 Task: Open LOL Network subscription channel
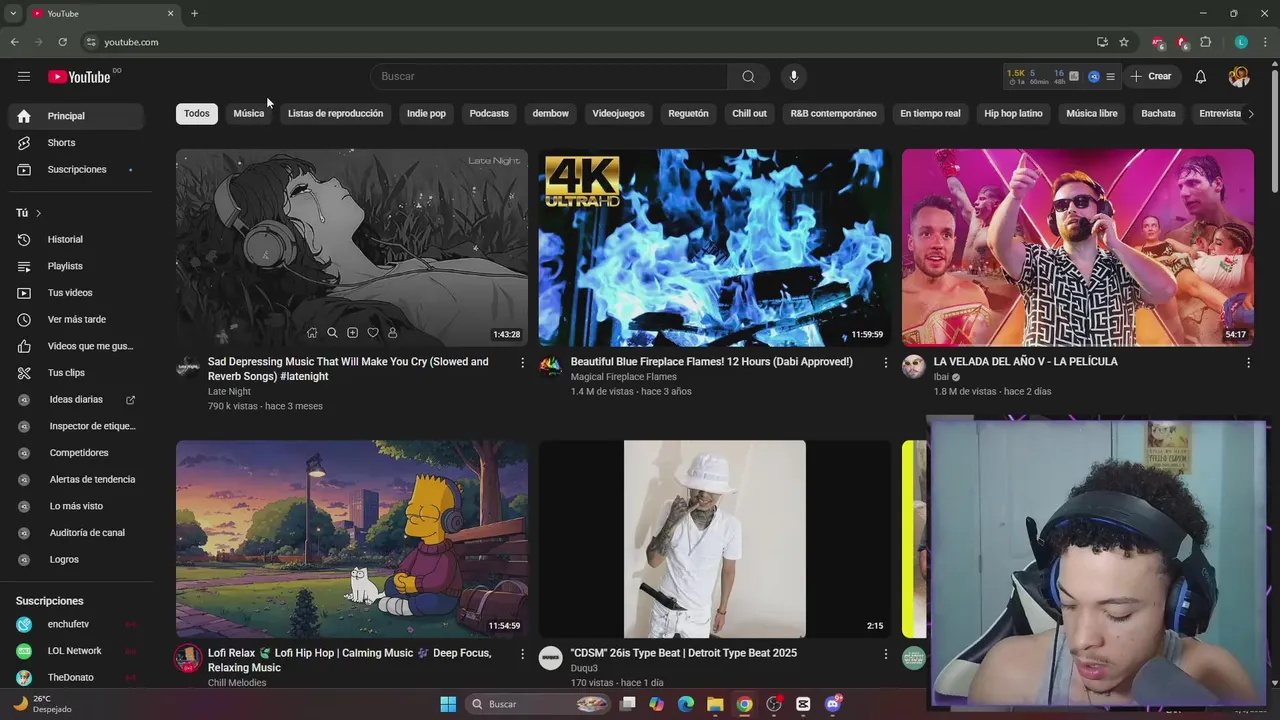tap(76, 651)
